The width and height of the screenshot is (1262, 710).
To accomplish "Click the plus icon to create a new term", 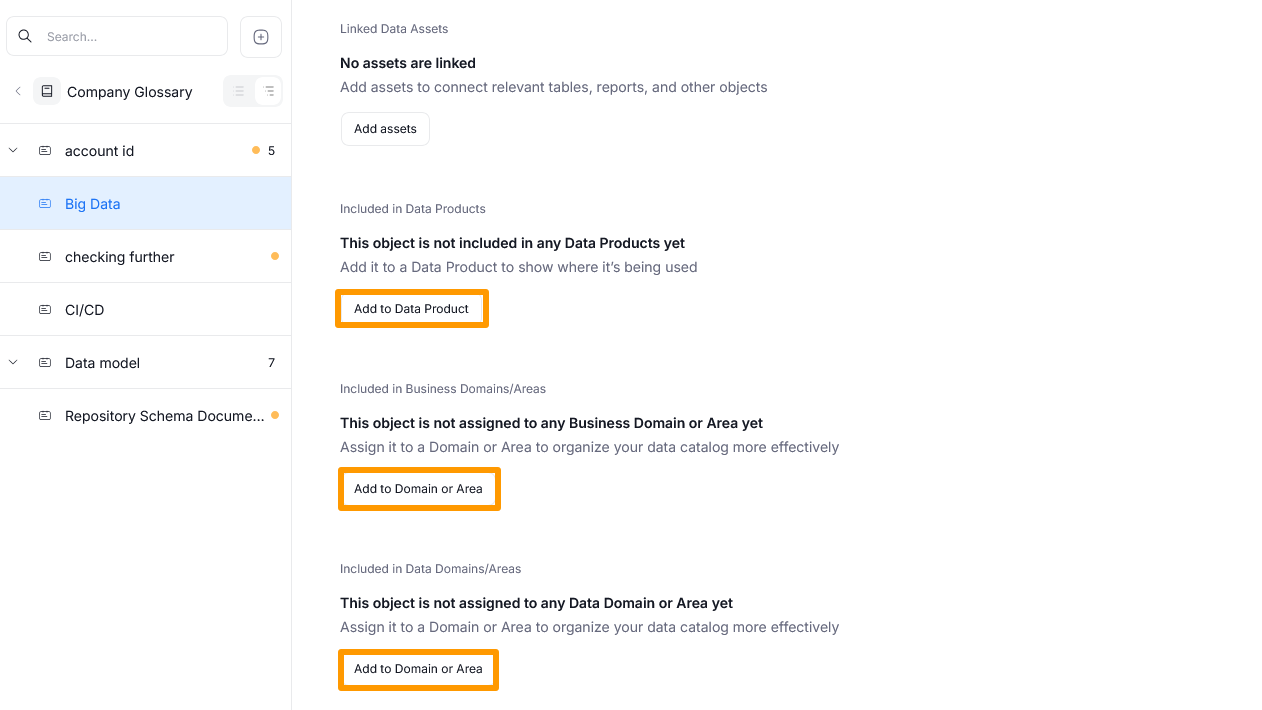I will (260, 36).
